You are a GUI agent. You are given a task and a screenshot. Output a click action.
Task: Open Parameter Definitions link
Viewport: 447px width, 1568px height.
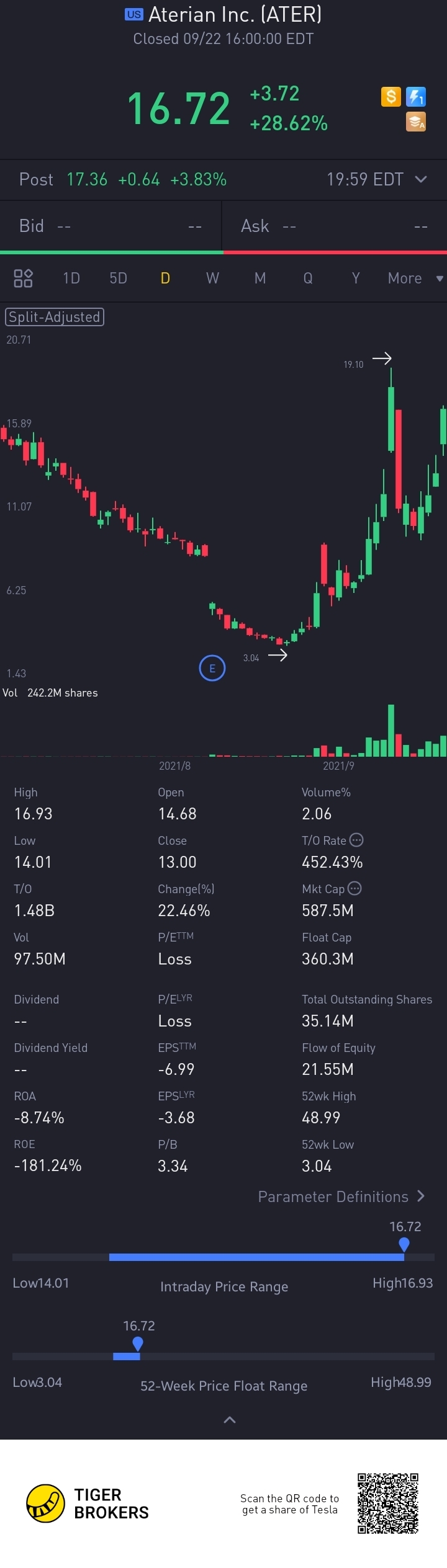click(x=341, y=1196)
